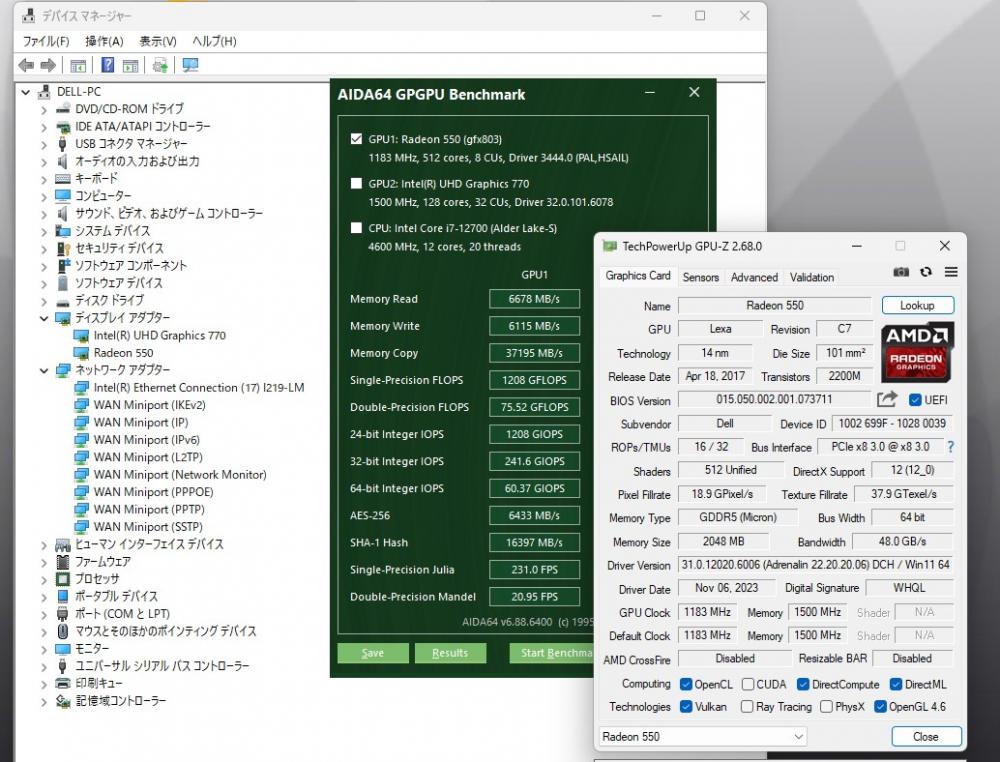
Task: Click the BIOS export share icon
Action: pyautogui.click(x=887, y=400)
